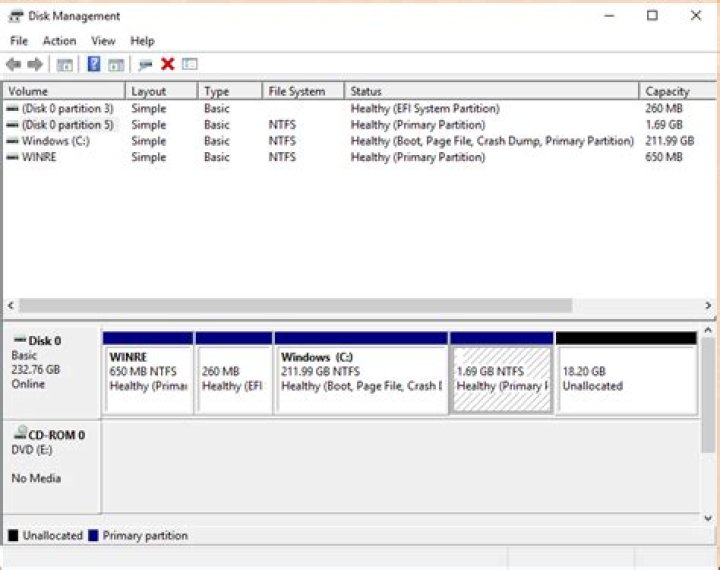Open Help via blue question mark icon
Image resolution: width=720 pixels, height=570 pixels.
tap(94, 64)
